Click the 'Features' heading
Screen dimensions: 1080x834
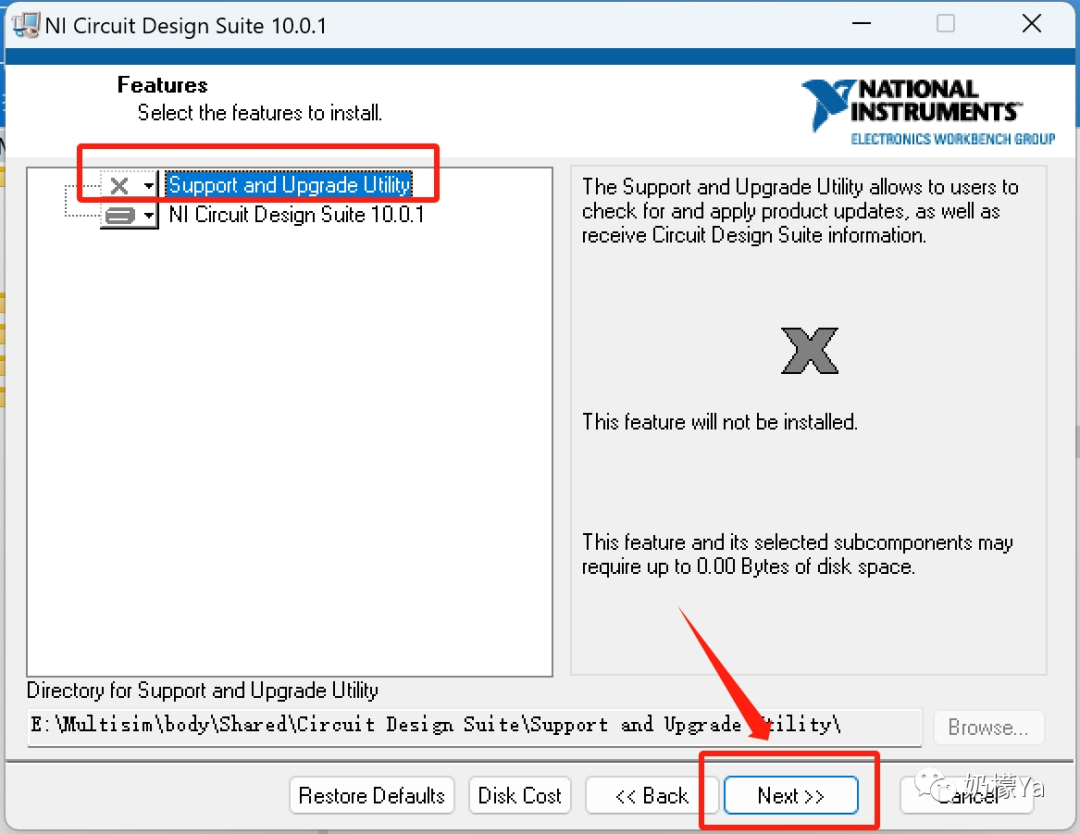tap(162, 85)
